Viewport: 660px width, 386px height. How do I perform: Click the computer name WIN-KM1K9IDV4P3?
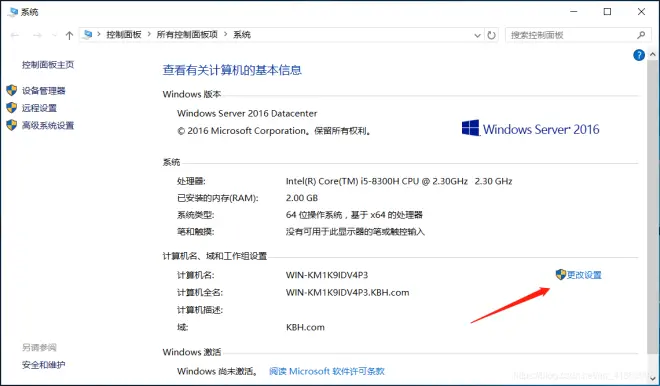coord(327,275)
